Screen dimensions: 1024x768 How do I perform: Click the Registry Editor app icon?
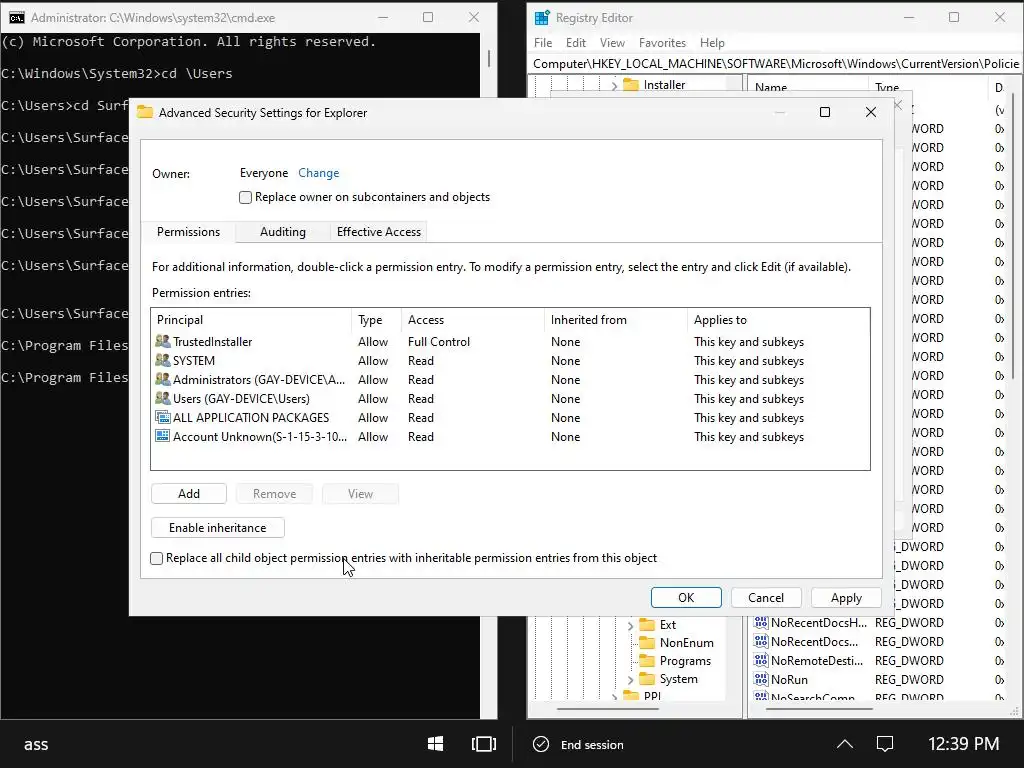(x=542, y=18)
